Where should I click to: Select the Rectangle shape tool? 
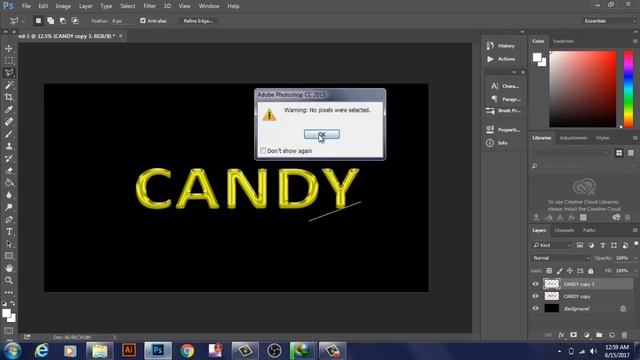coord(9,256)
